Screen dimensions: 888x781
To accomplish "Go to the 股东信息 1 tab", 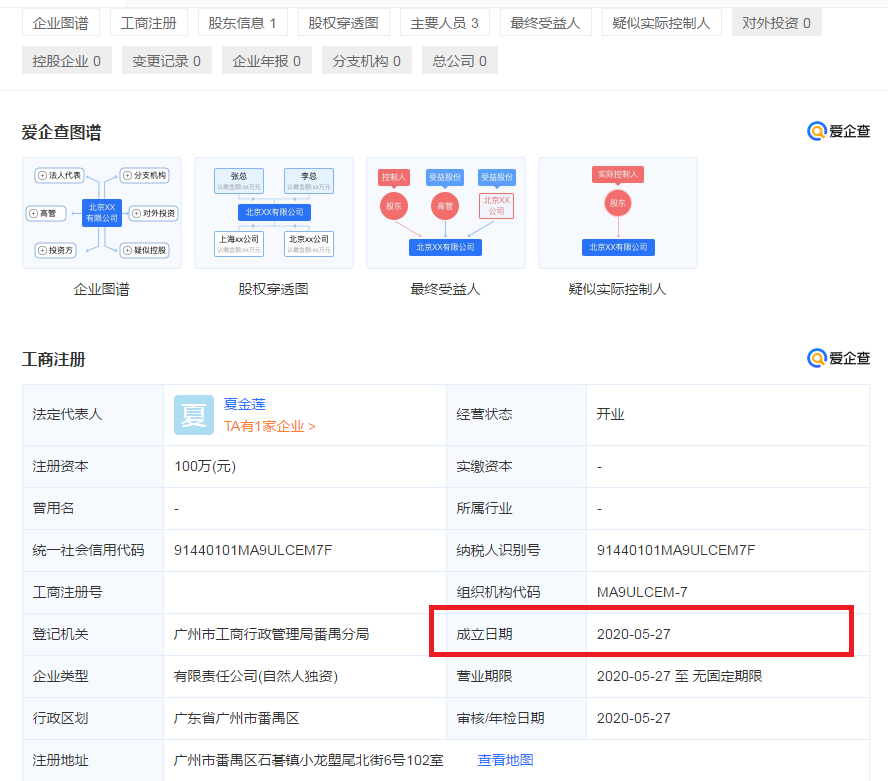I will point(243,22).
